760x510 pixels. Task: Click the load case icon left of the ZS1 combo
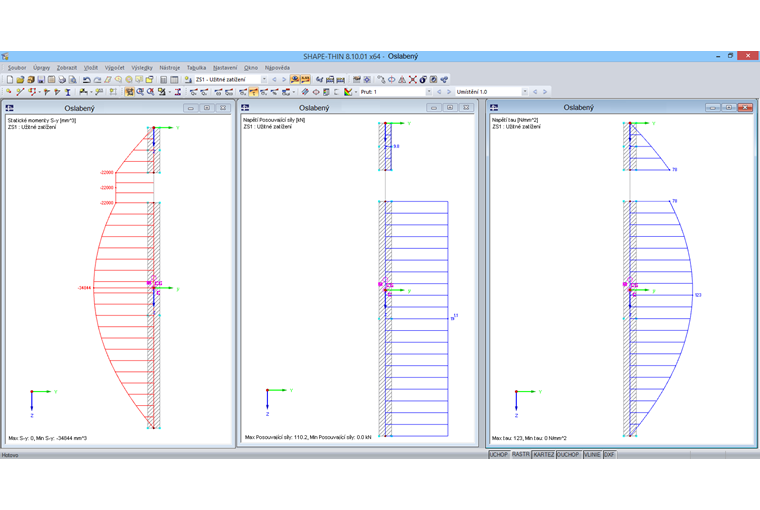[x=188, y=80]
